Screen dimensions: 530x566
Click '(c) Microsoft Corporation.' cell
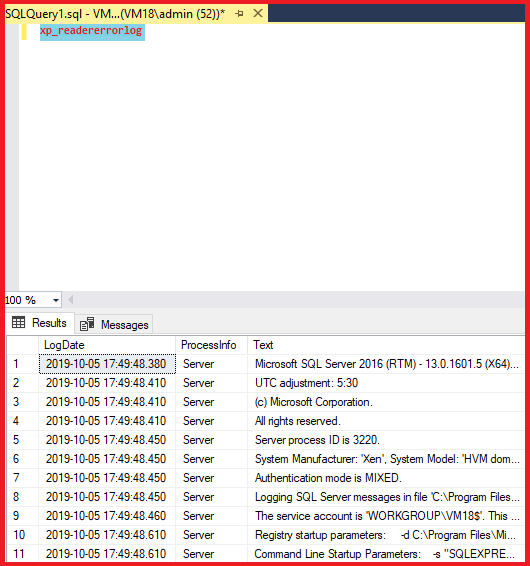tap(386, 402)
